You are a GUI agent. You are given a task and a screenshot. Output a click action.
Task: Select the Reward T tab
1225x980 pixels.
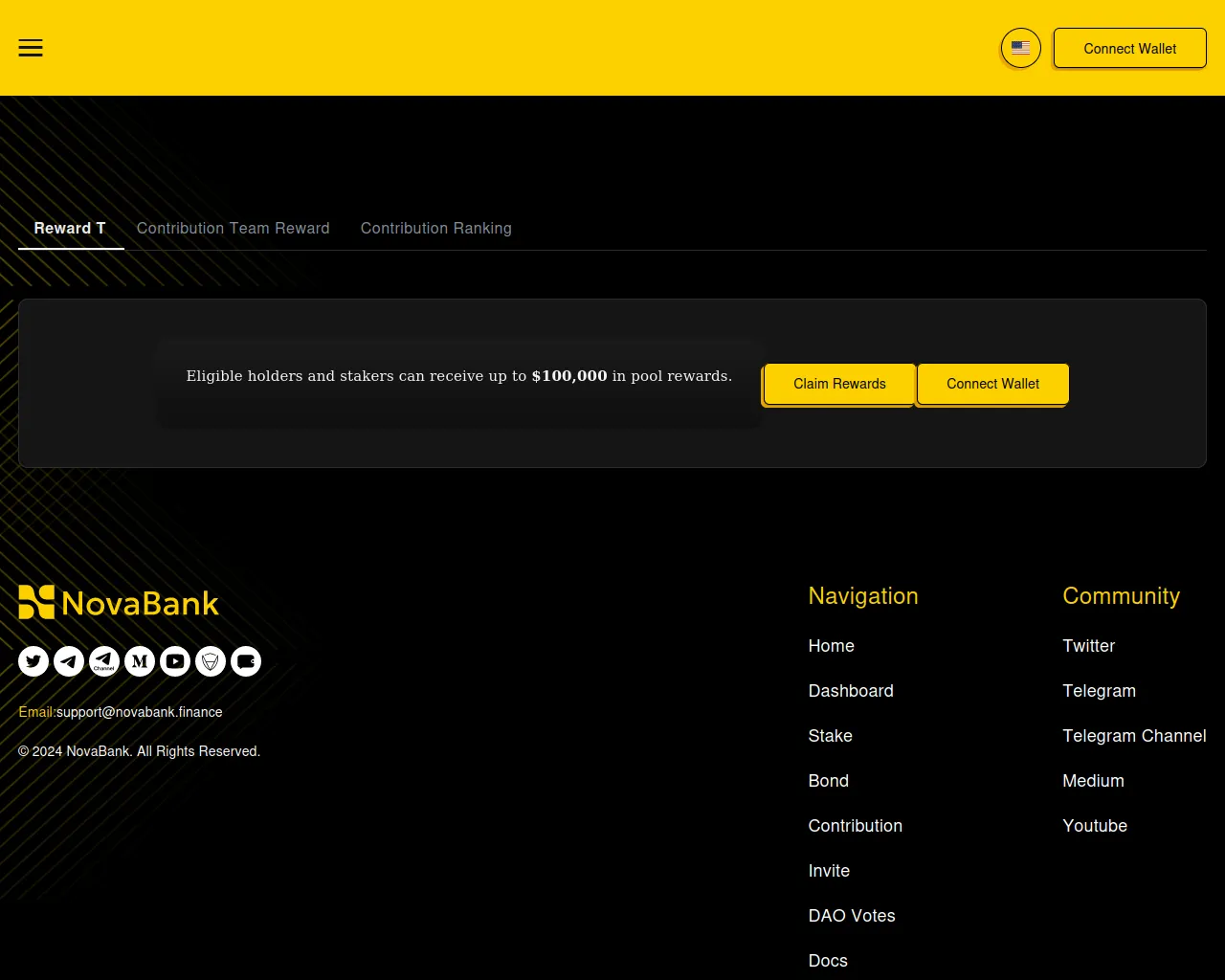click(x=71, y=229)
